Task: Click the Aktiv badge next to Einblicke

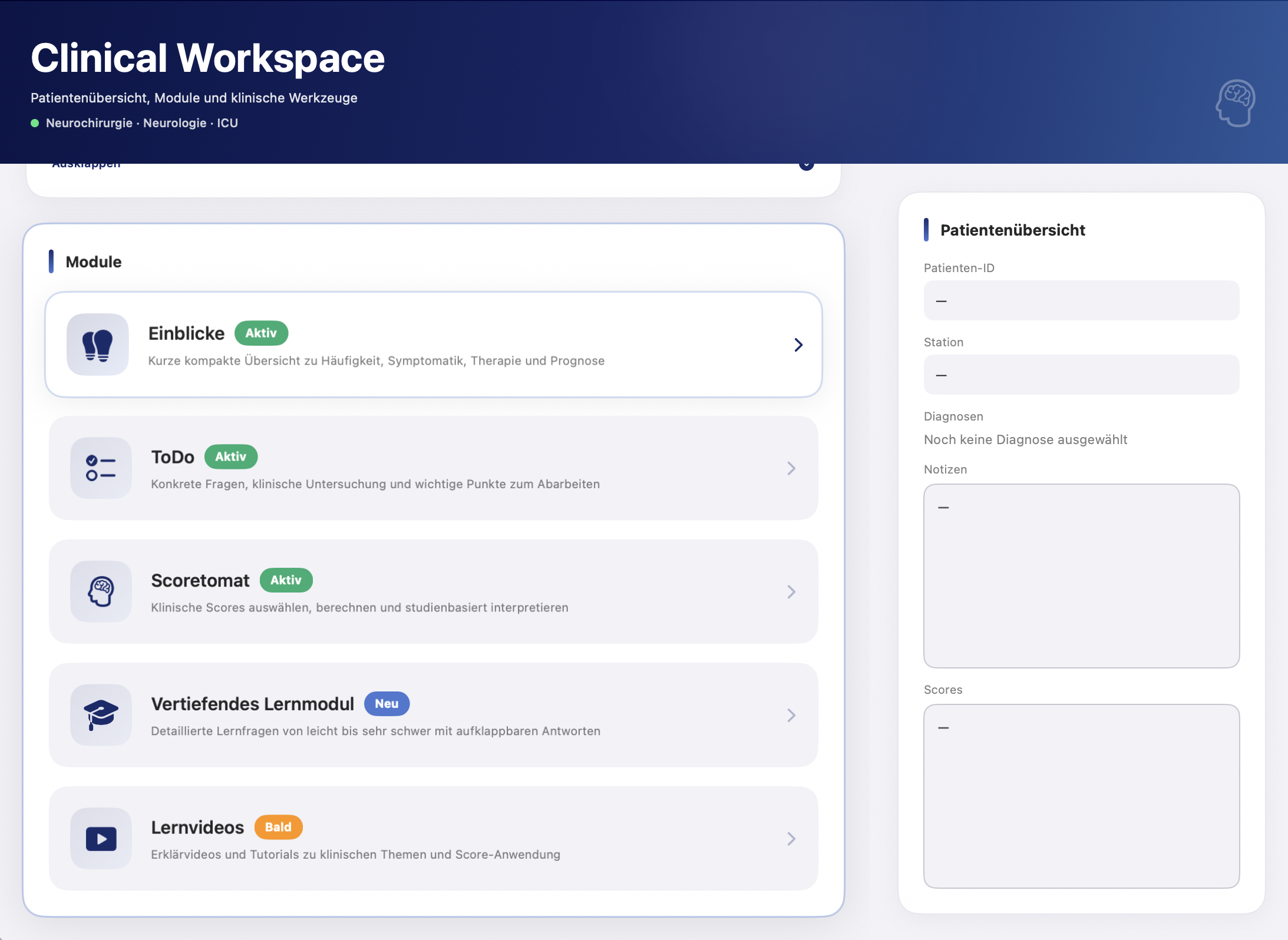Action: click(261, 333)
